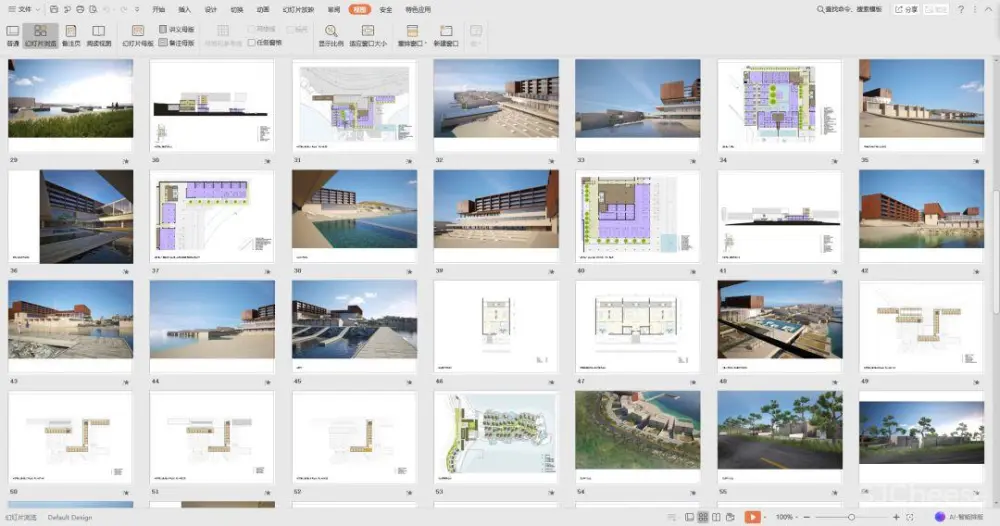Click the New Window icon
This screenshot has height=526, width=1000.
pyautogui.click(x=446, y=35)
